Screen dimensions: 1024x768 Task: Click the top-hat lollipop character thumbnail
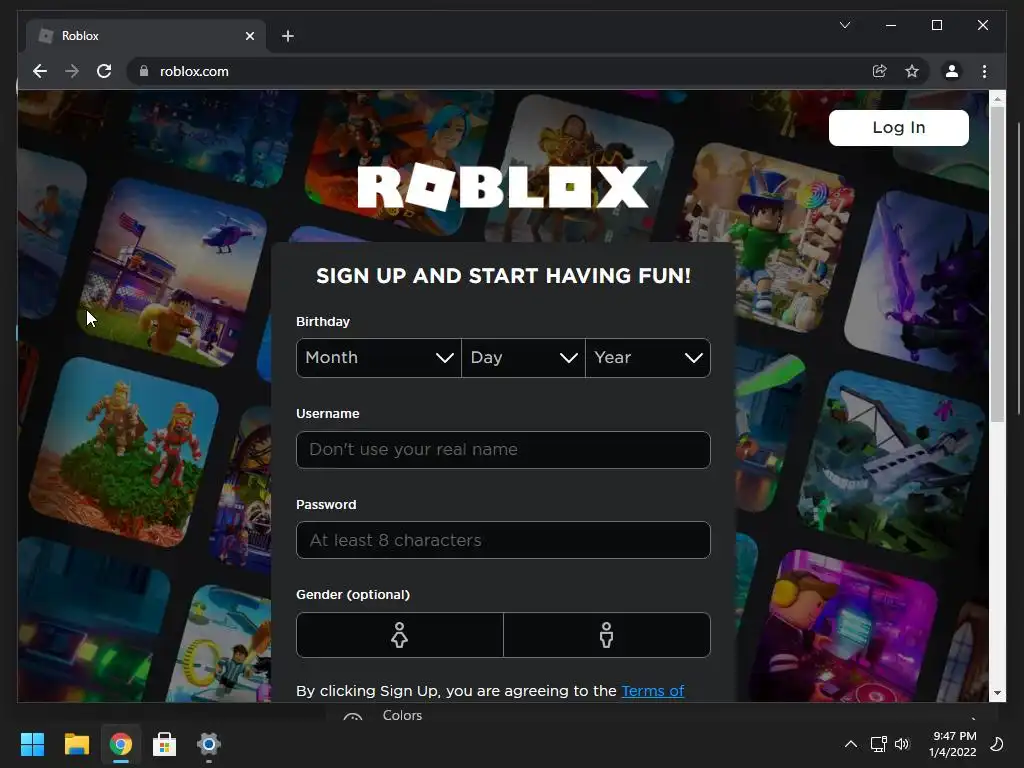(764, 238)
